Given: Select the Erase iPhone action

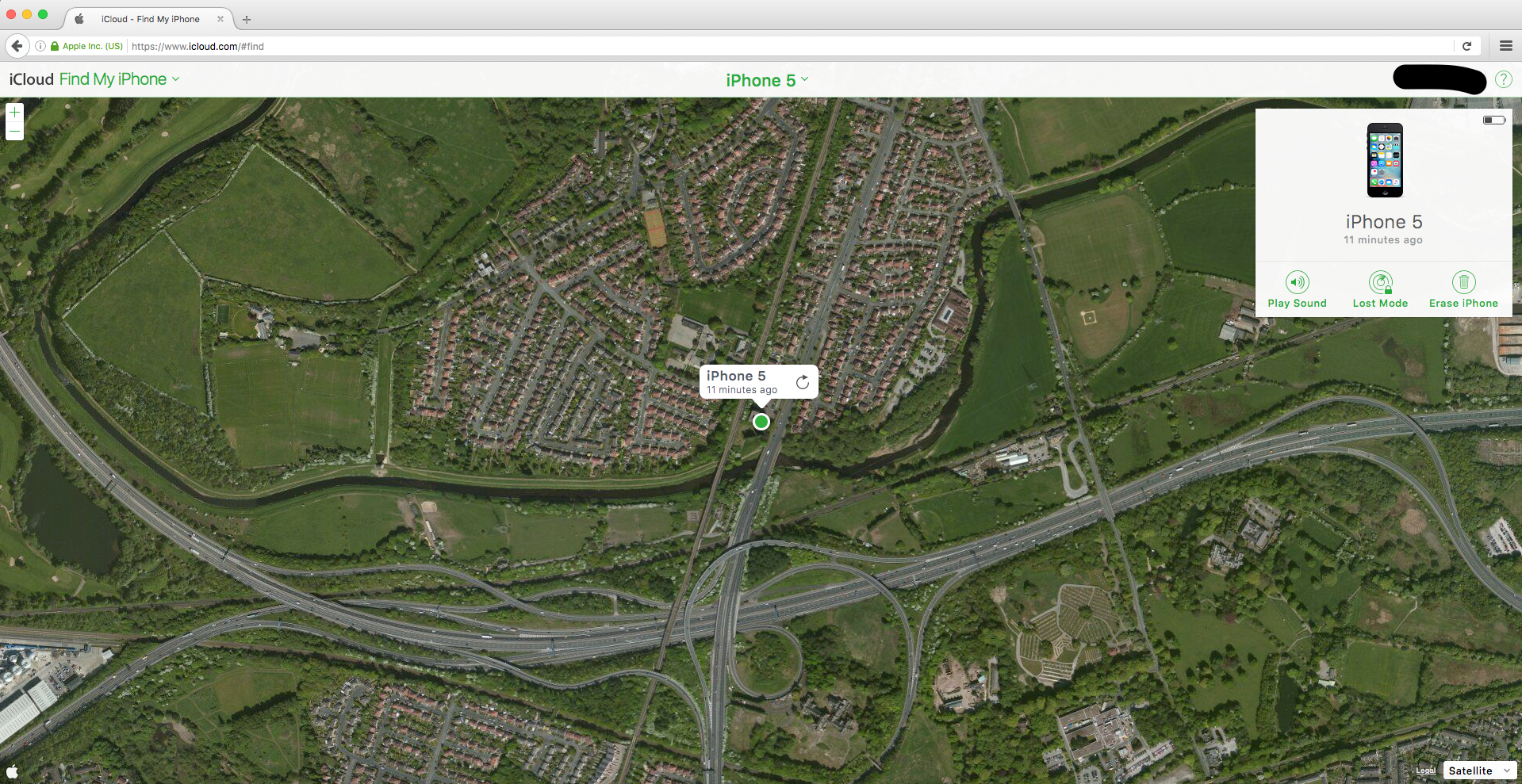Looking at the screenshot, I should (x=1463, y=288).
